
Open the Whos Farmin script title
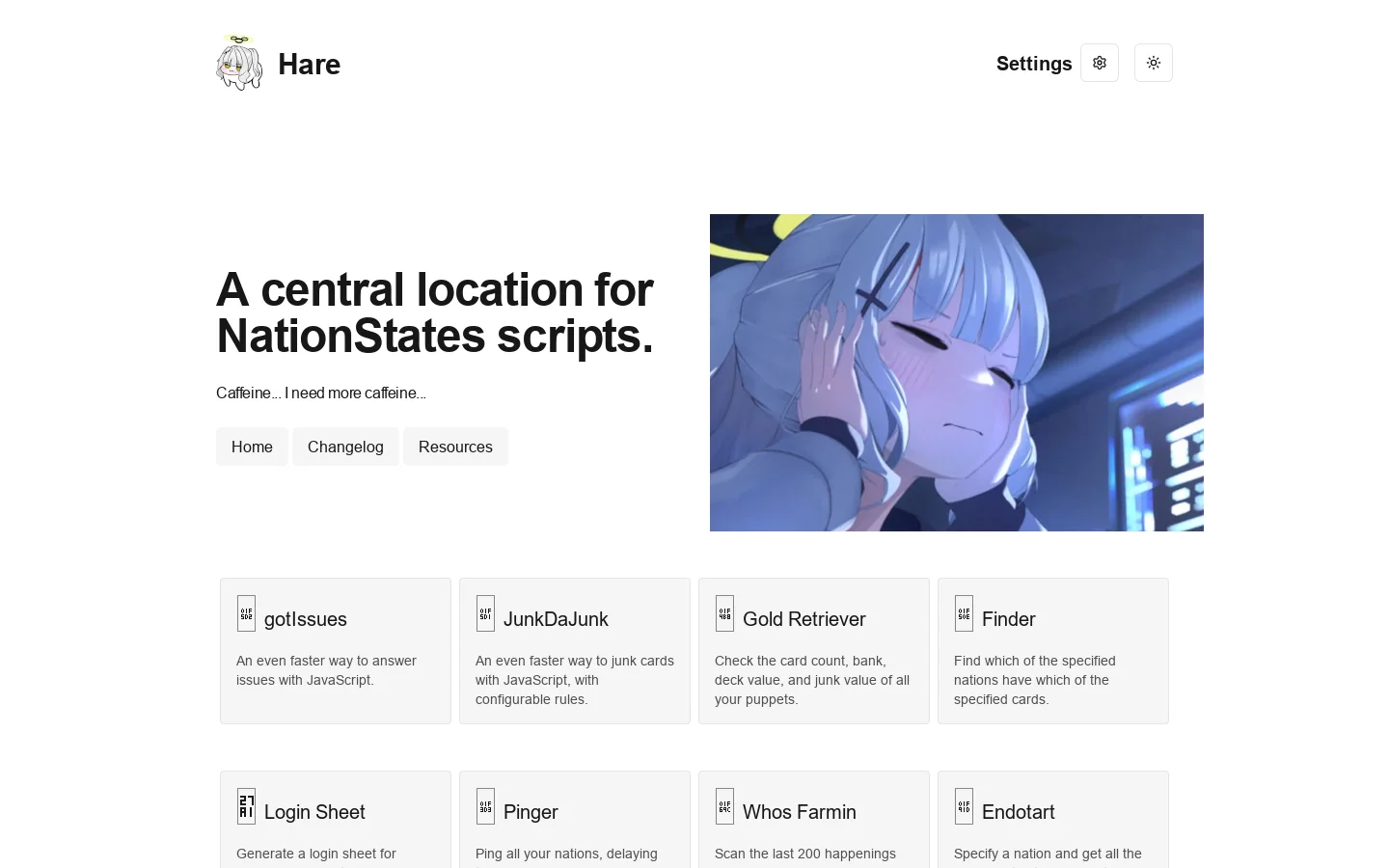click(x=800, y=812)
